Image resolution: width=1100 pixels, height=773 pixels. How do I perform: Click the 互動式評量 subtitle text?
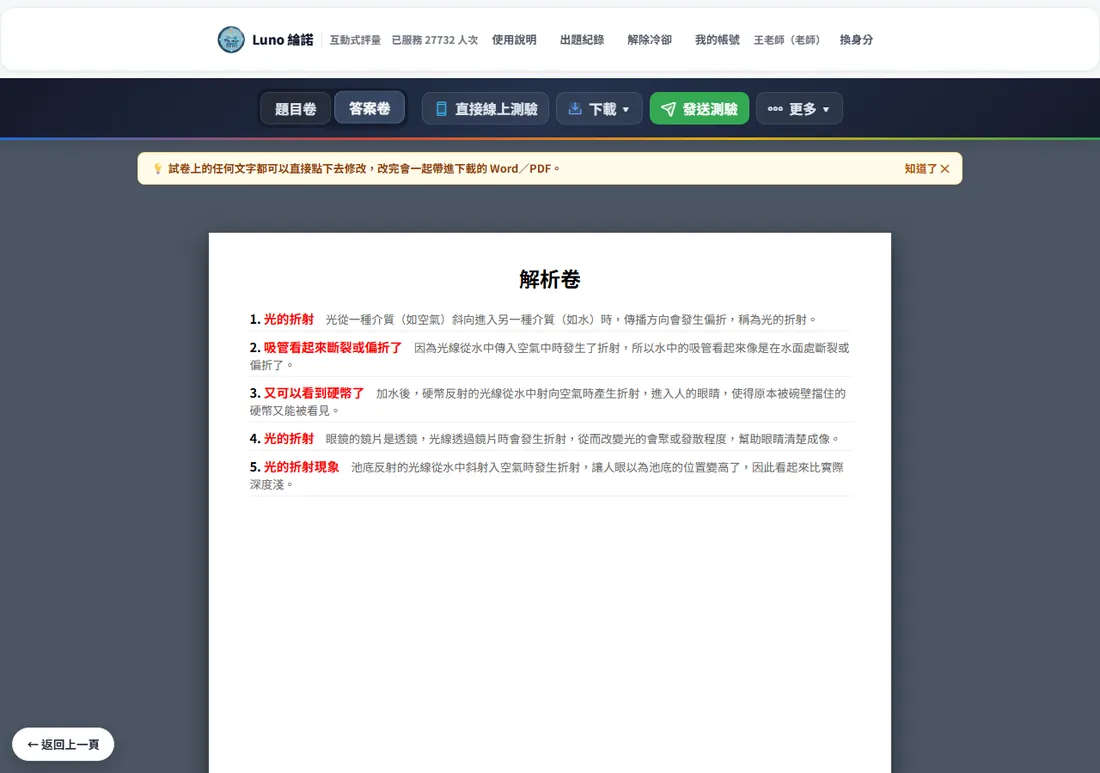(x=355, y=40)
